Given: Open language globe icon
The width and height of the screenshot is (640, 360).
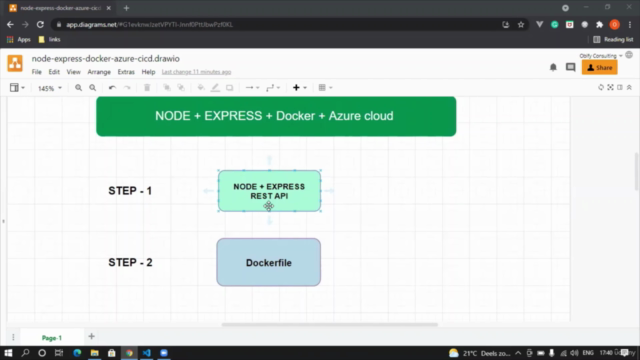Looking at the screenshot, I should (629, 55).
